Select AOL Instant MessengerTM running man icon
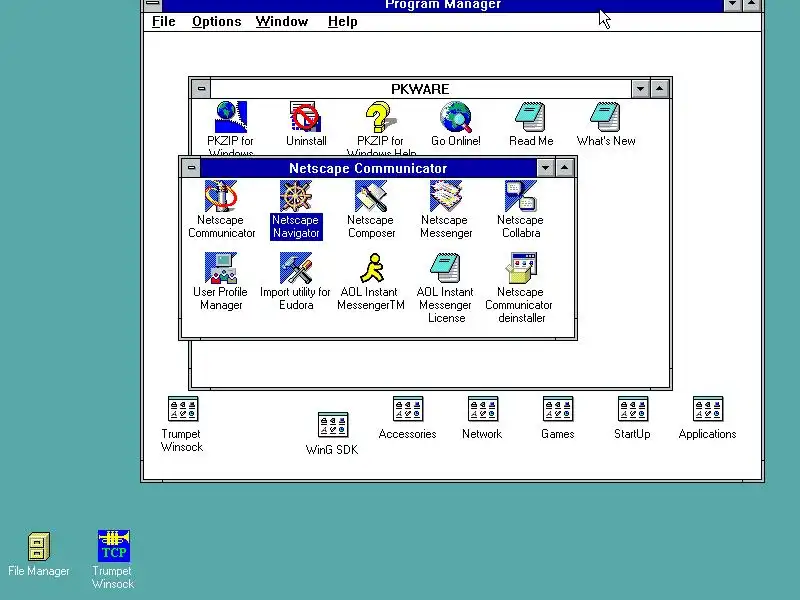Image resolution: width=800 pixels, height=600 pixels. click(371, 268)
